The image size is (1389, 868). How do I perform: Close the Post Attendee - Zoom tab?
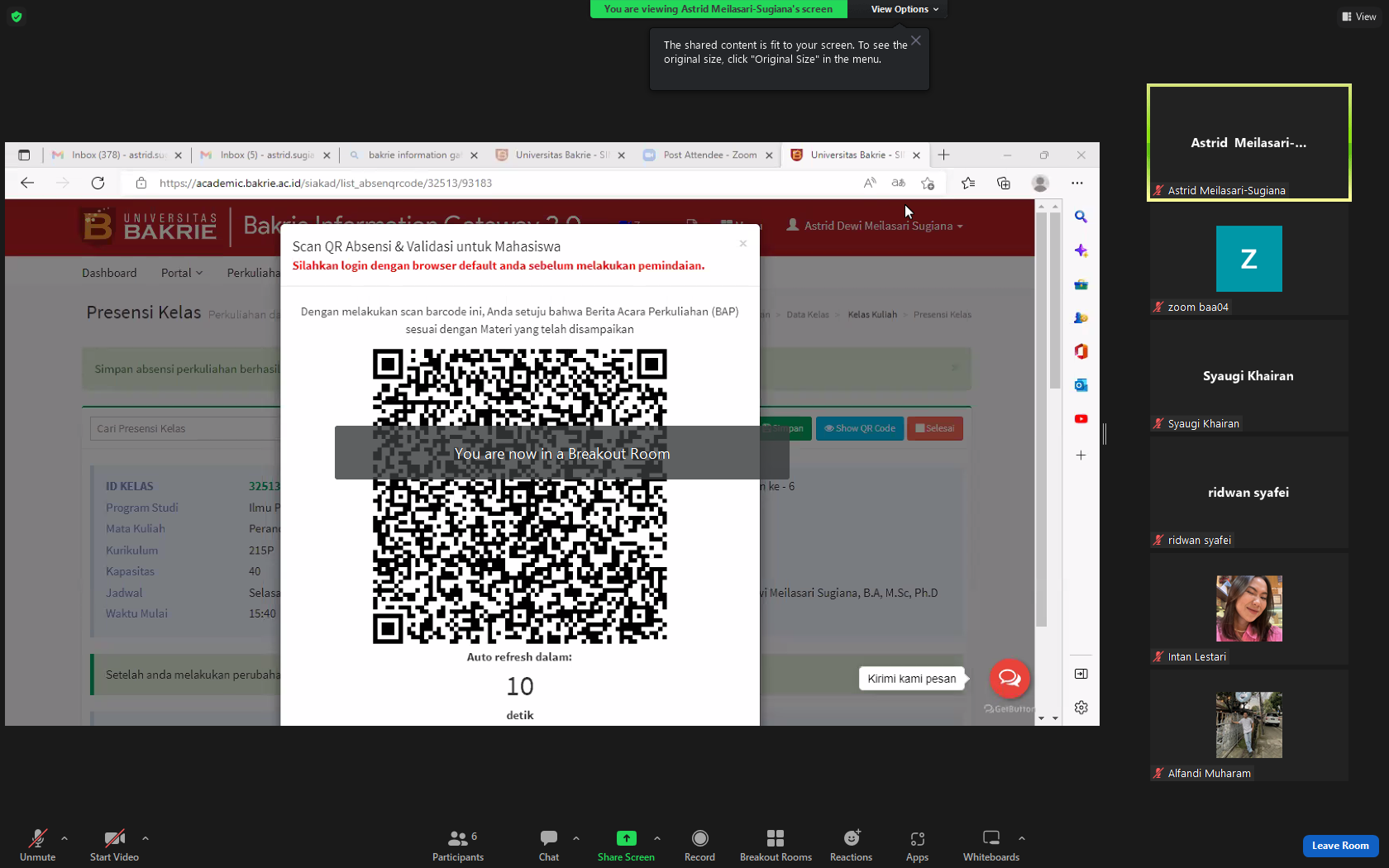[769, 155]
